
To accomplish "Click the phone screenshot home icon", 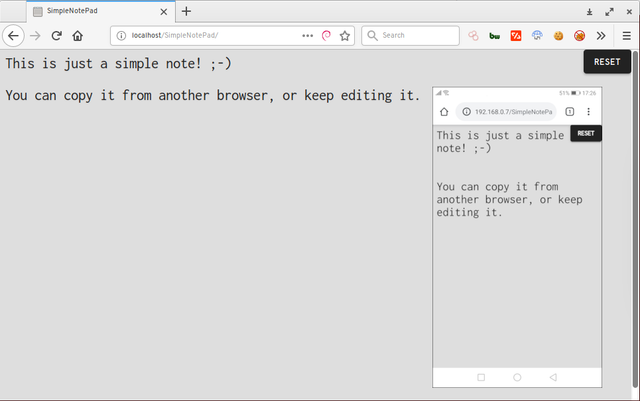I will [x=444, y=111].
